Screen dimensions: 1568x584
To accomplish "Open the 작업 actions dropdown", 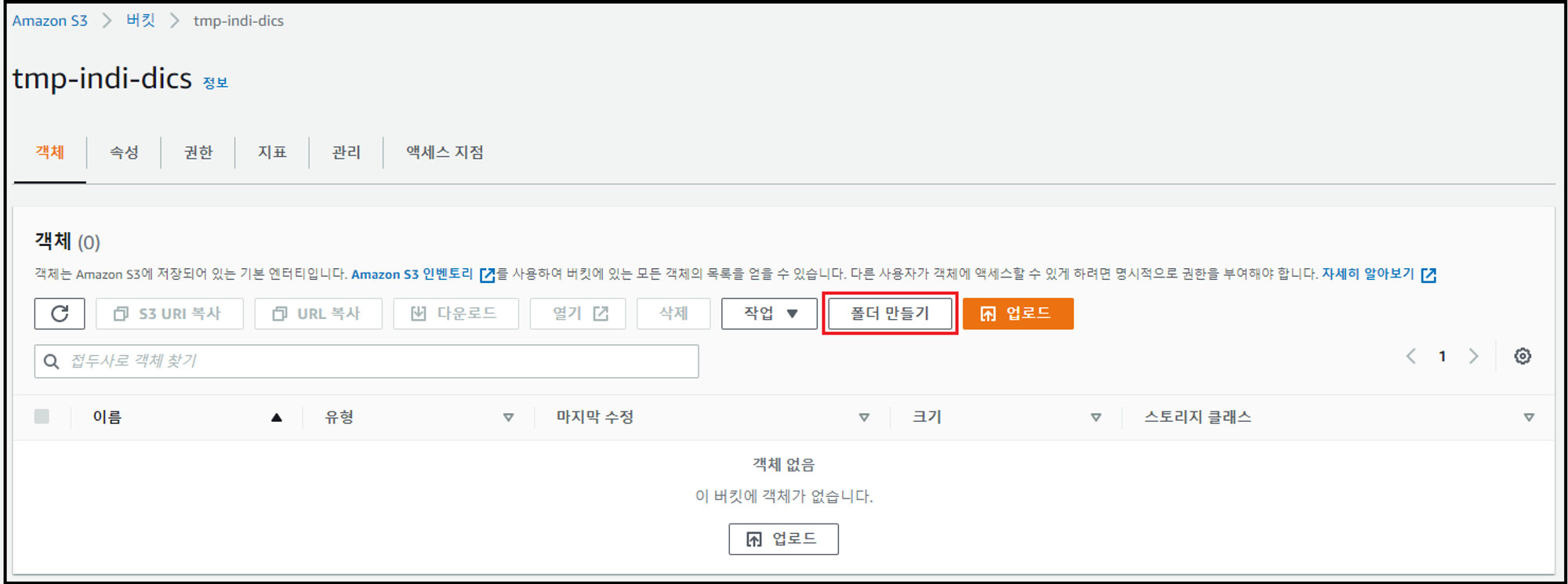I will (769, 314).
